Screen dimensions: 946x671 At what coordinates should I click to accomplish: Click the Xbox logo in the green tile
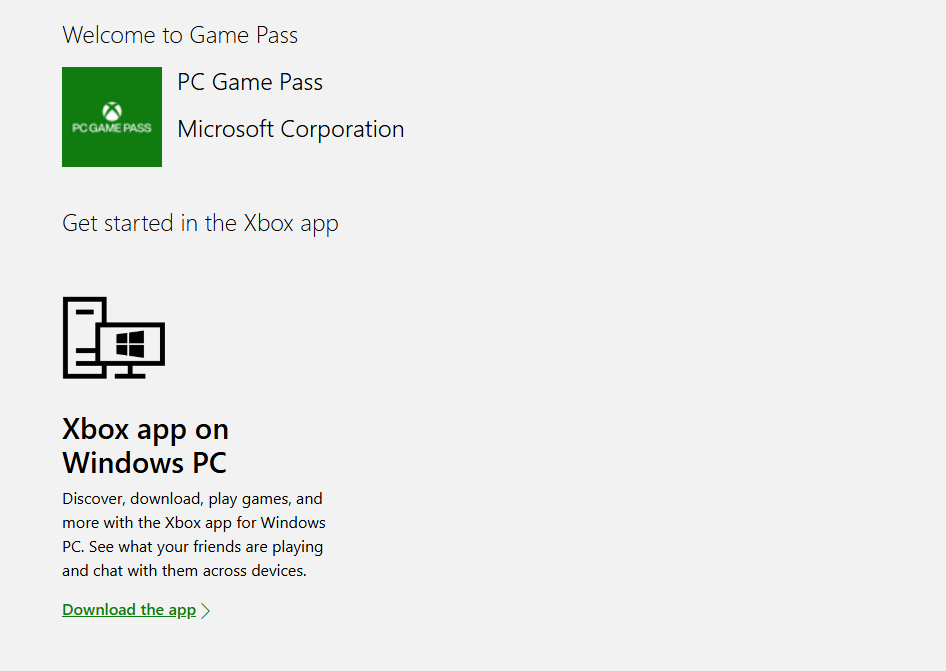pyautogui.click(x=112, y=110)
